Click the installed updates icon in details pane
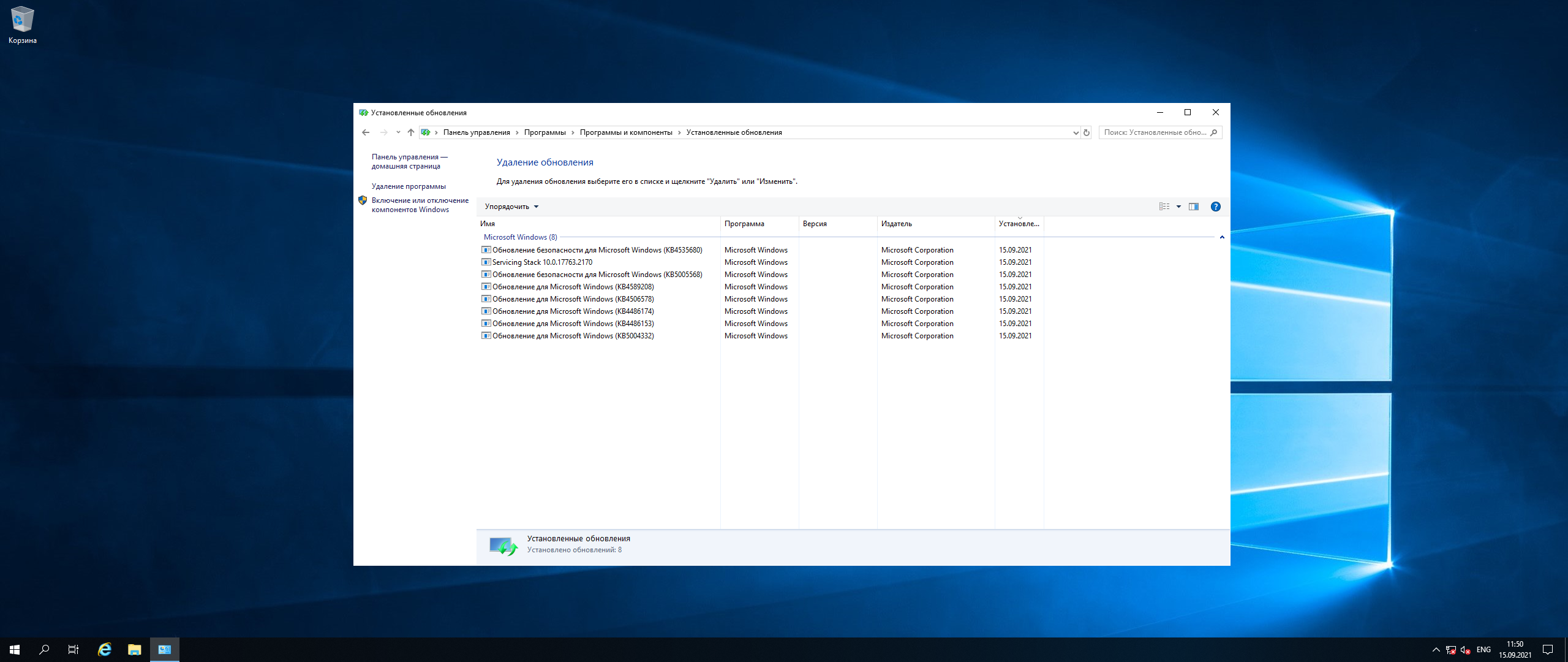1568x662 pixels. [x=503, y=546]
